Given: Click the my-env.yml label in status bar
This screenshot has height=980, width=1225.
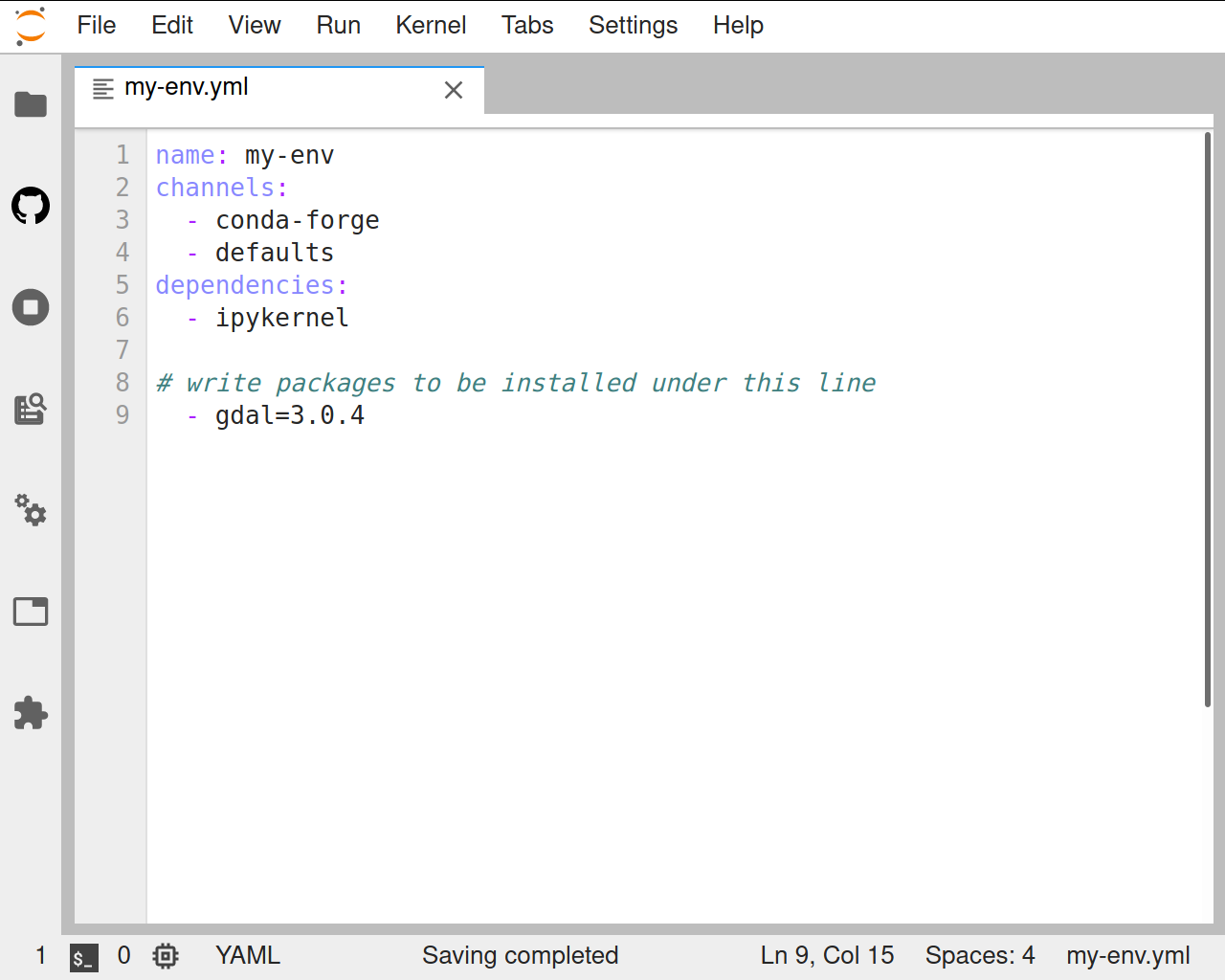Looking at the screenshot, I should coord(1128,955).
